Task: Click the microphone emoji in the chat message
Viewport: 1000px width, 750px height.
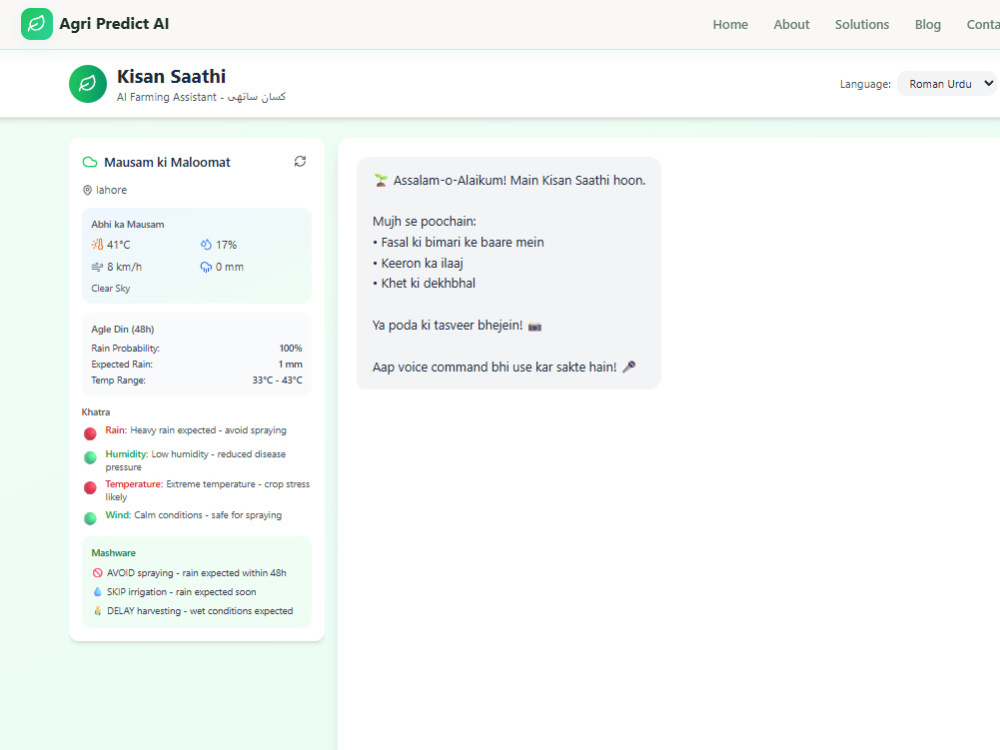Action: (629, 367)
